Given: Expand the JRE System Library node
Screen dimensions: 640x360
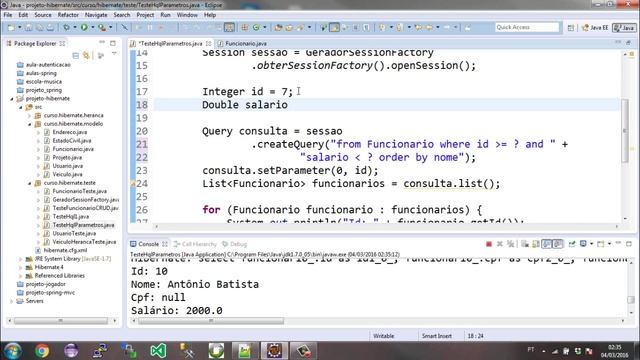Looking at the screenshot, I should [x=21, y=259].
